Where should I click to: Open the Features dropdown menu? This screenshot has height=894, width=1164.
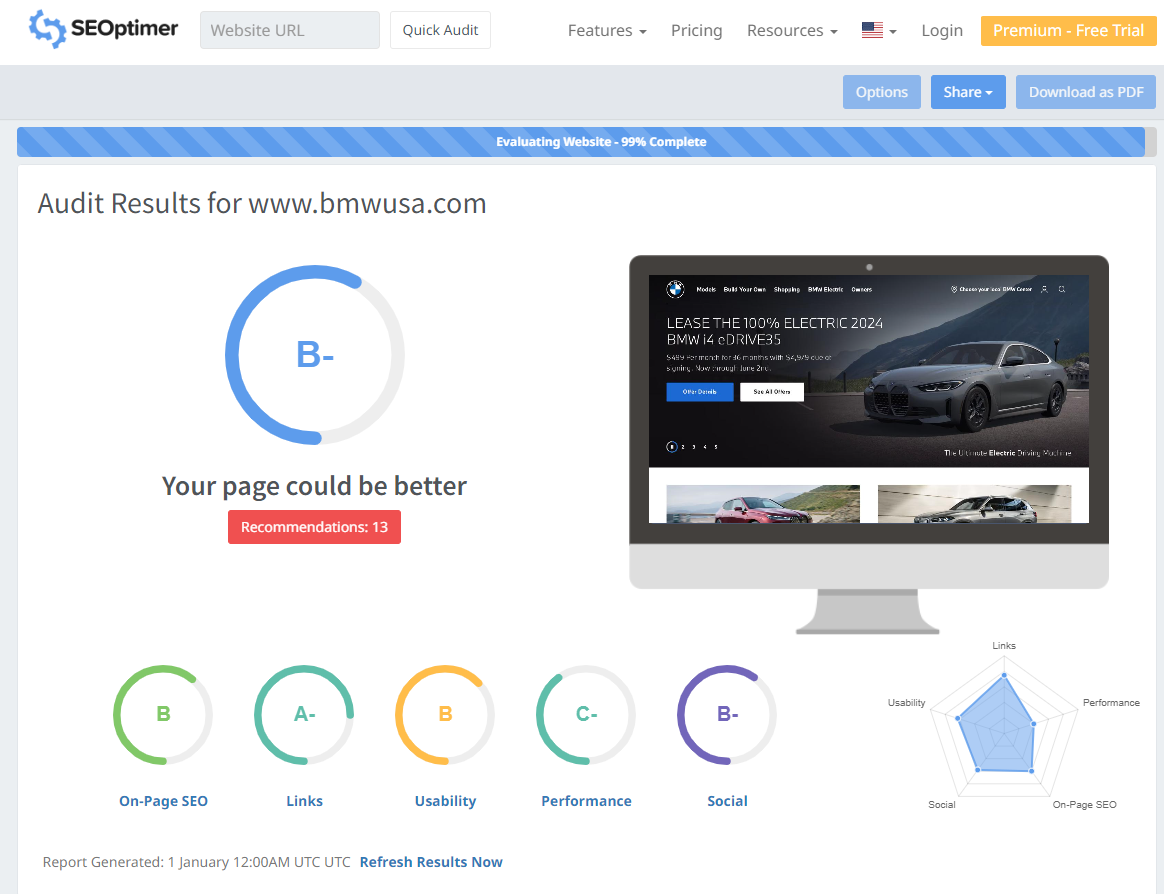[x=606, y=30]
